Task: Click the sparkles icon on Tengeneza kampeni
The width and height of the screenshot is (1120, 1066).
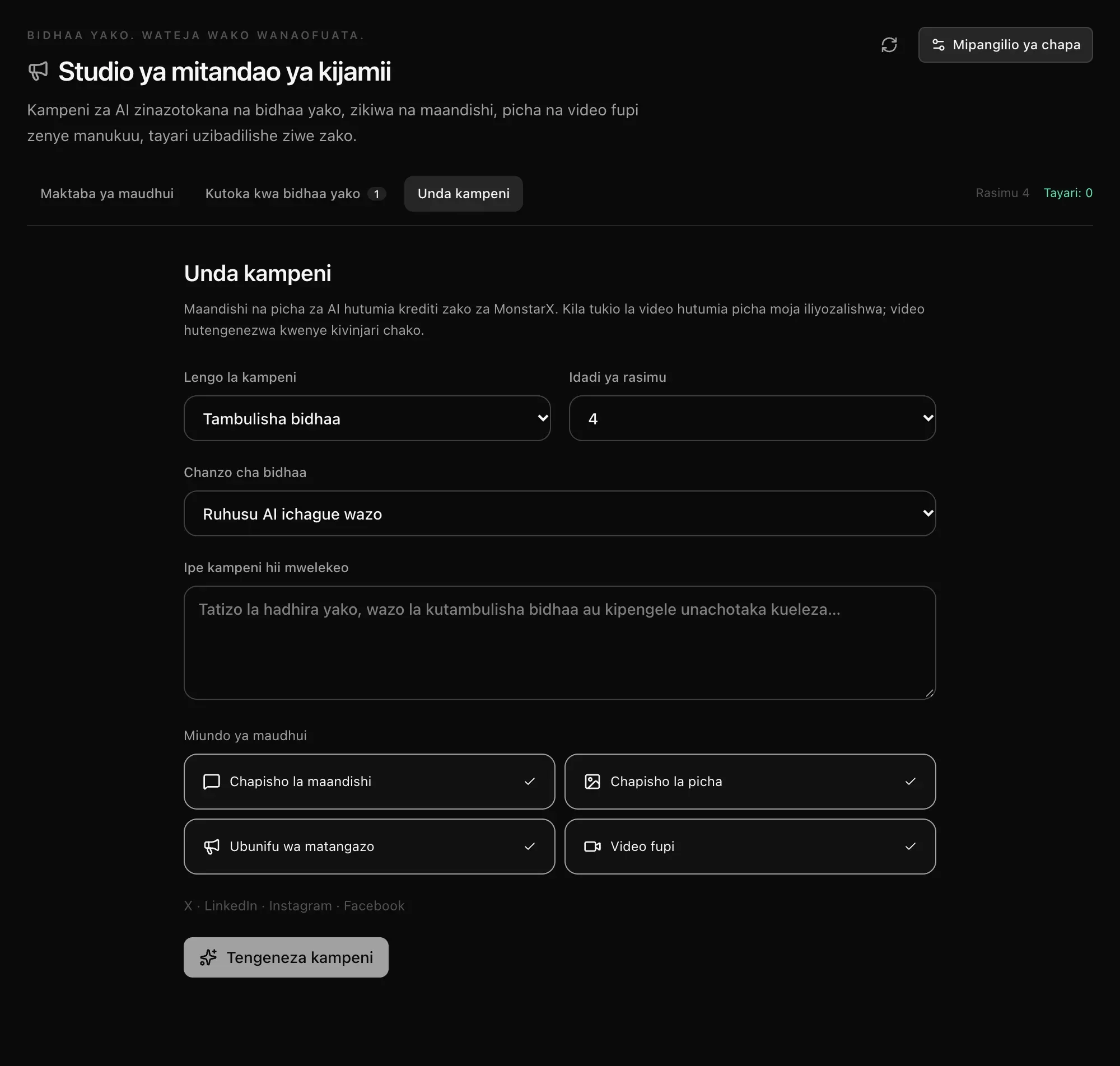Action: click(x=208, y=957)
